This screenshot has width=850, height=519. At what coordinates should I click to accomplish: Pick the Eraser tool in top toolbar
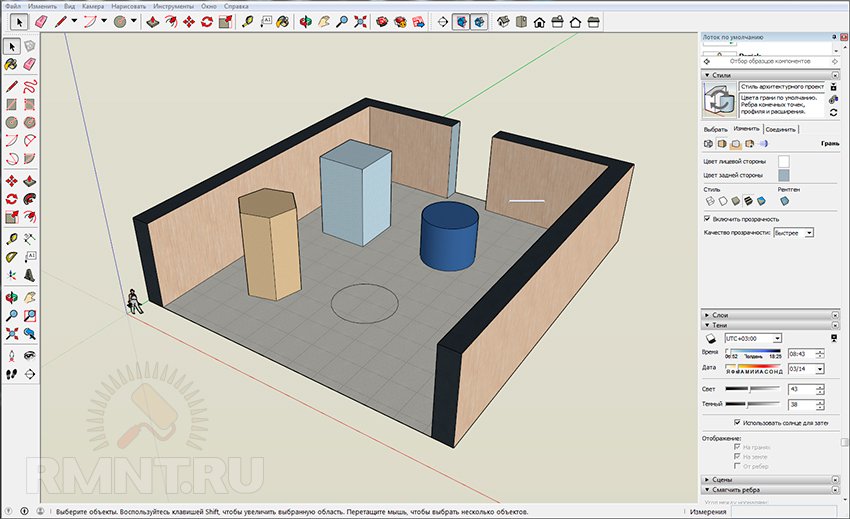(x=42, y=21)
